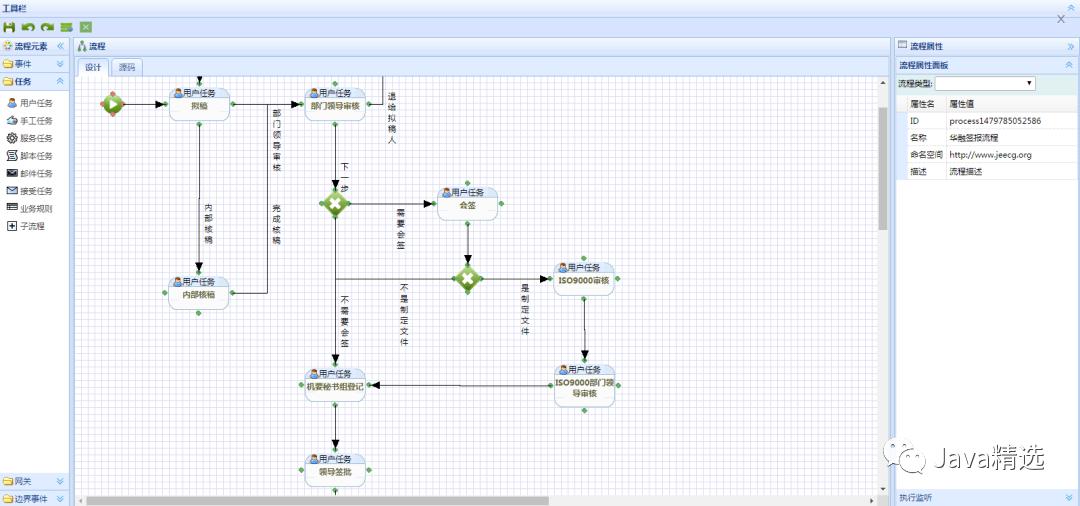Image resolution: width=1080 pixels, height=506 pixels.
Task: Collapse the 任务 accordion section
Action: (60, 81)
